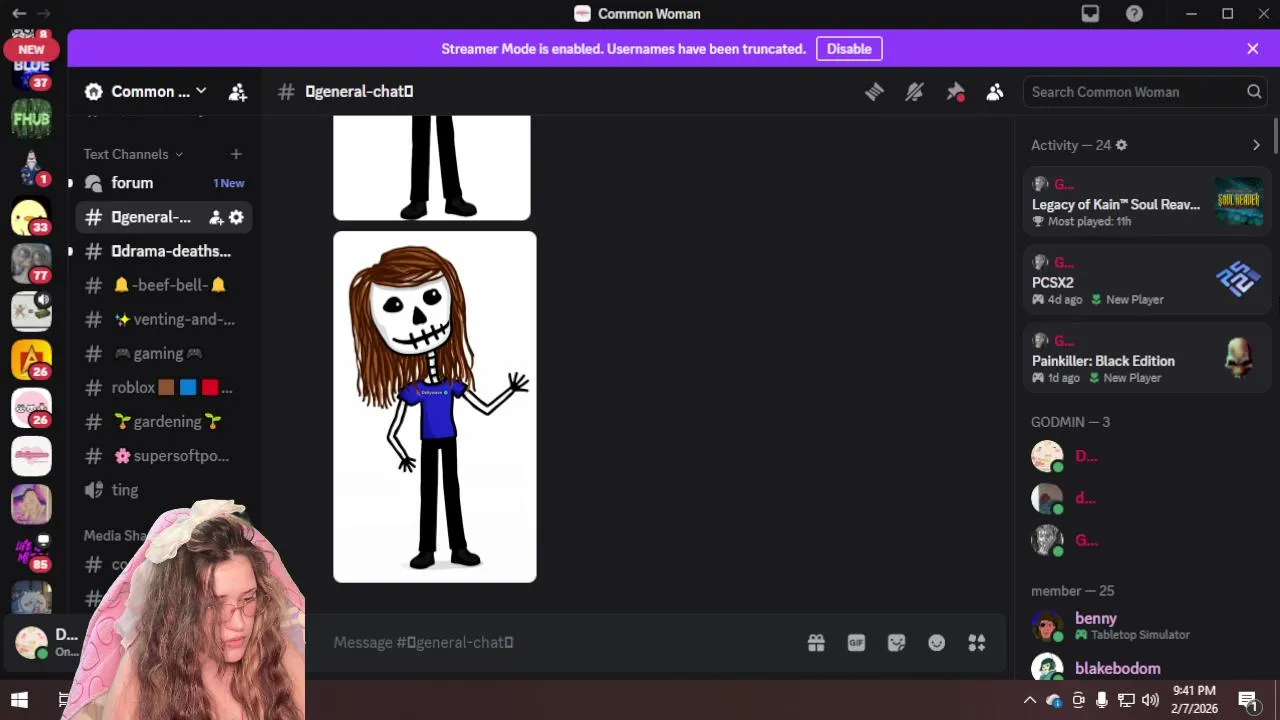
Task: Open the duck server with 33 badge
Action: click(31, 216)
